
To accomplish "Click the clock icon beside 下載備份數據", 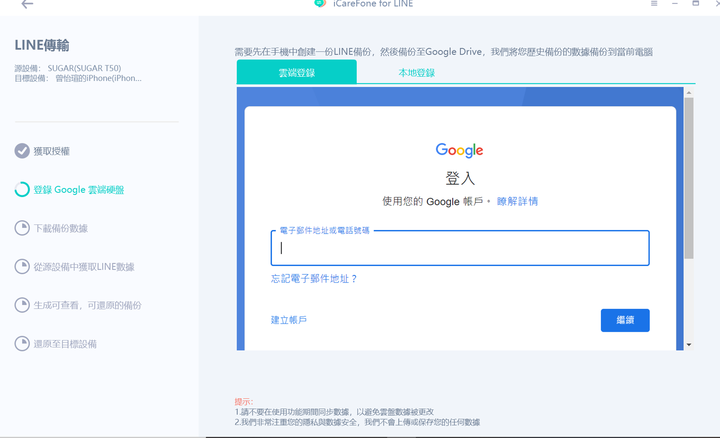I will click(x=22, y=228).
